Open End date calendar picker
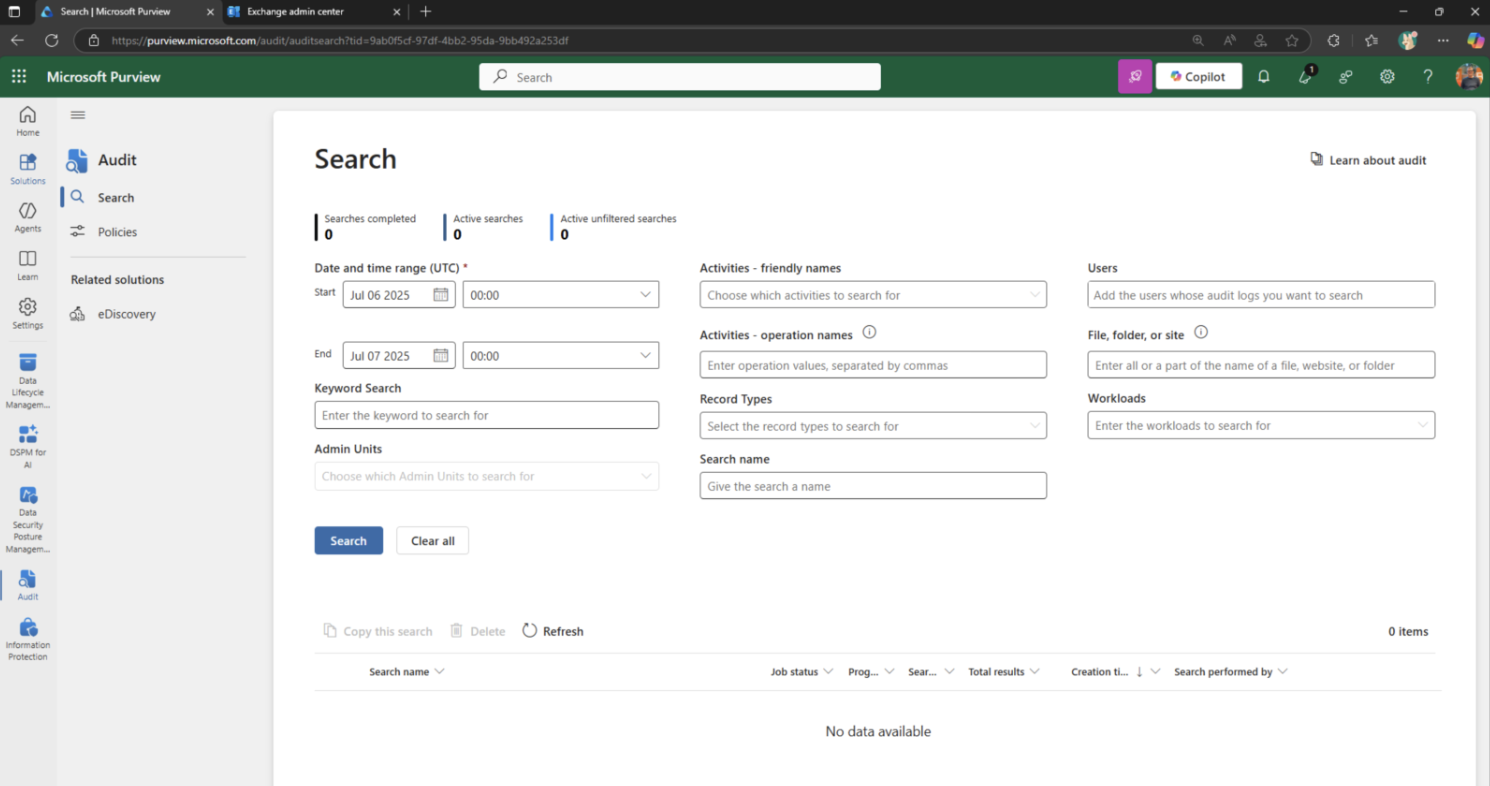1490x786 pixels. (441, 355)
